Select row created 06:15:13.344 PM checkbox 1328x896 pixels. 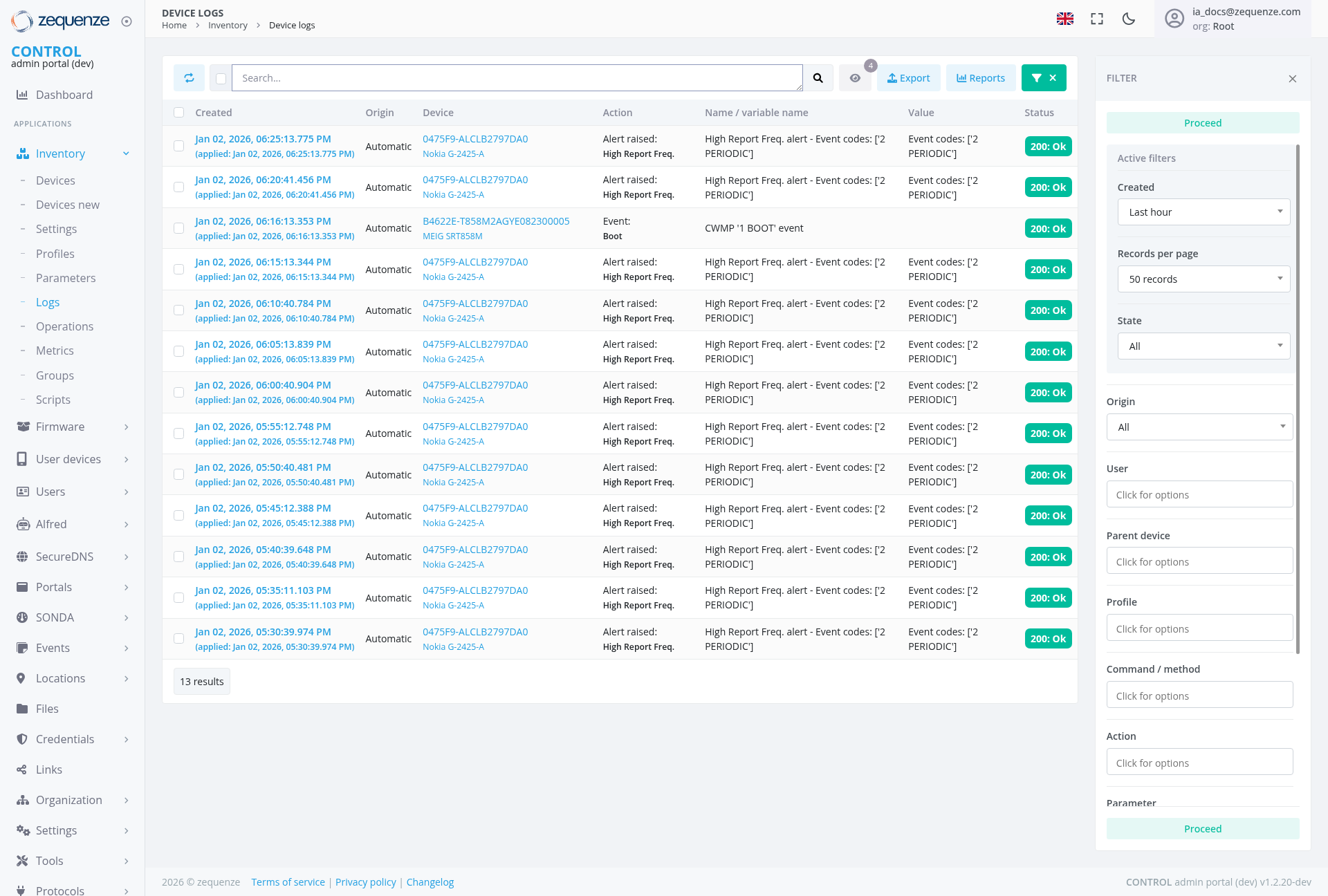point(178,269)
